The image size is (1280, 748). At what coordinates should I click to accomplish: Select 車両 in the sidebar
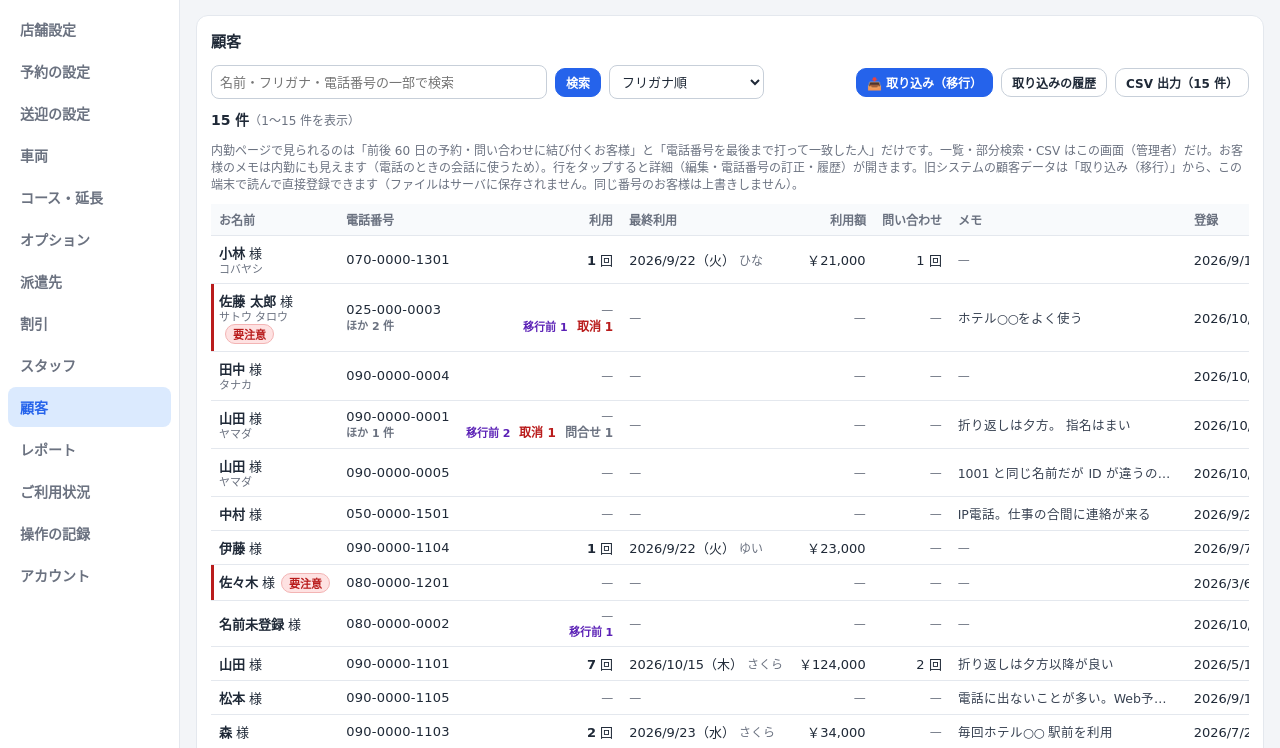[89, 156]
